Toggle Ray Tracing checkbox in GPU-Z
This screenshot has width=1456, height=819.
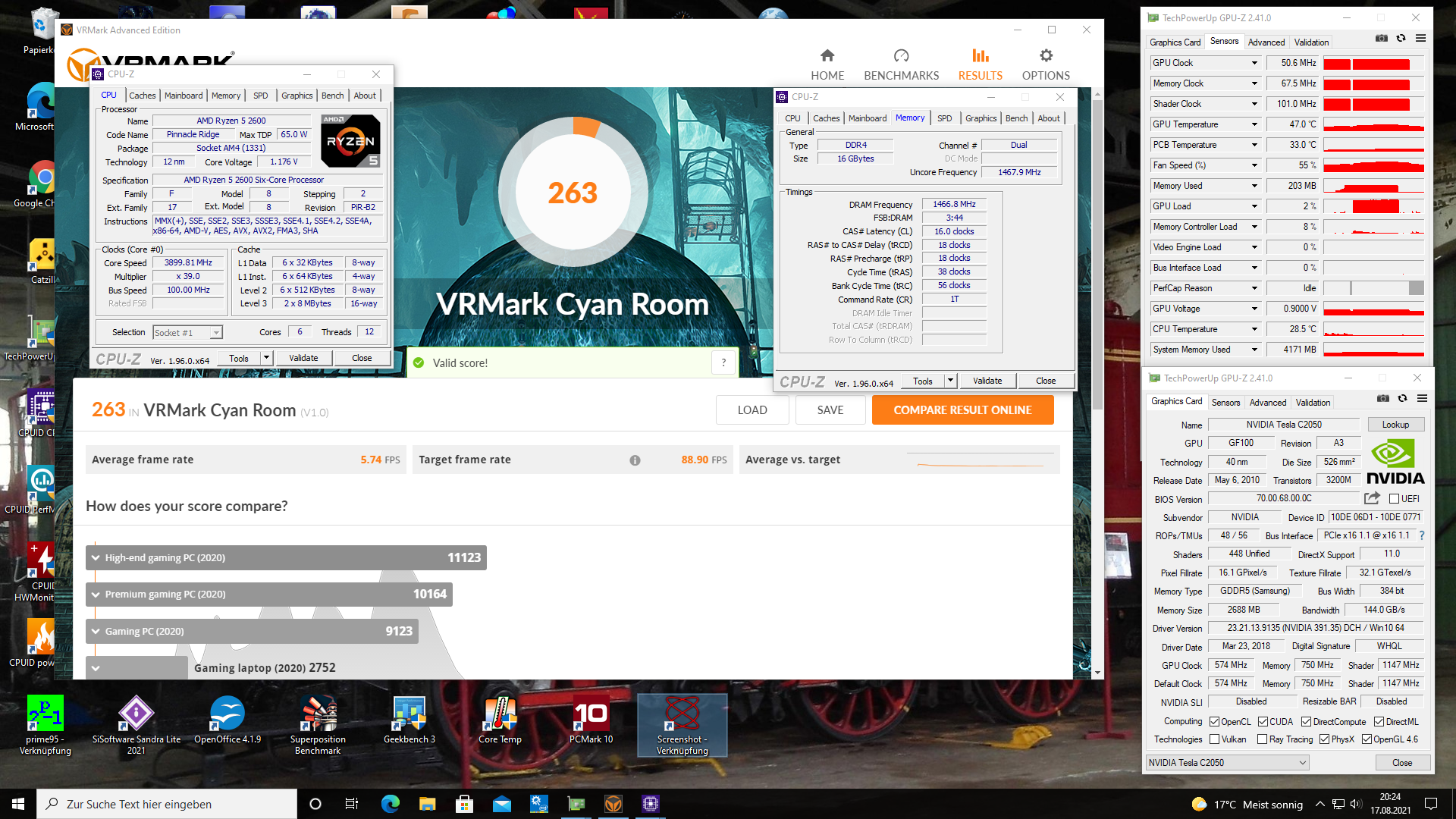(x=1262, y=739)
